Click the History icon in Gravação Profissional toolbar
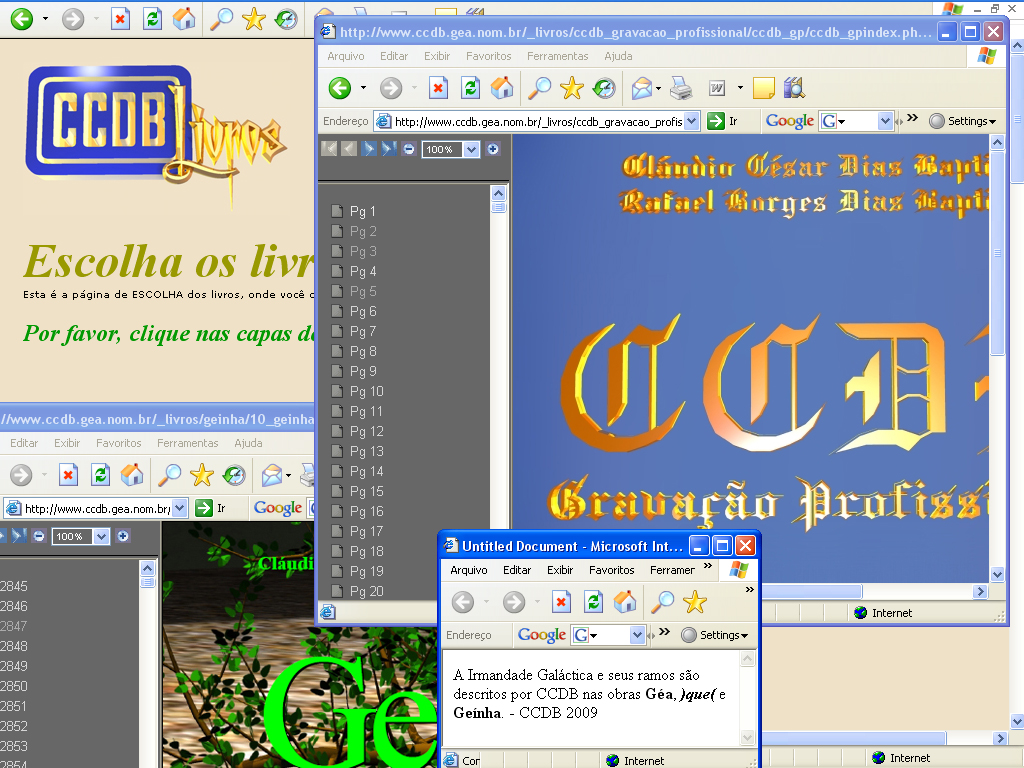The image size is (1024, 768). [604, 88]
